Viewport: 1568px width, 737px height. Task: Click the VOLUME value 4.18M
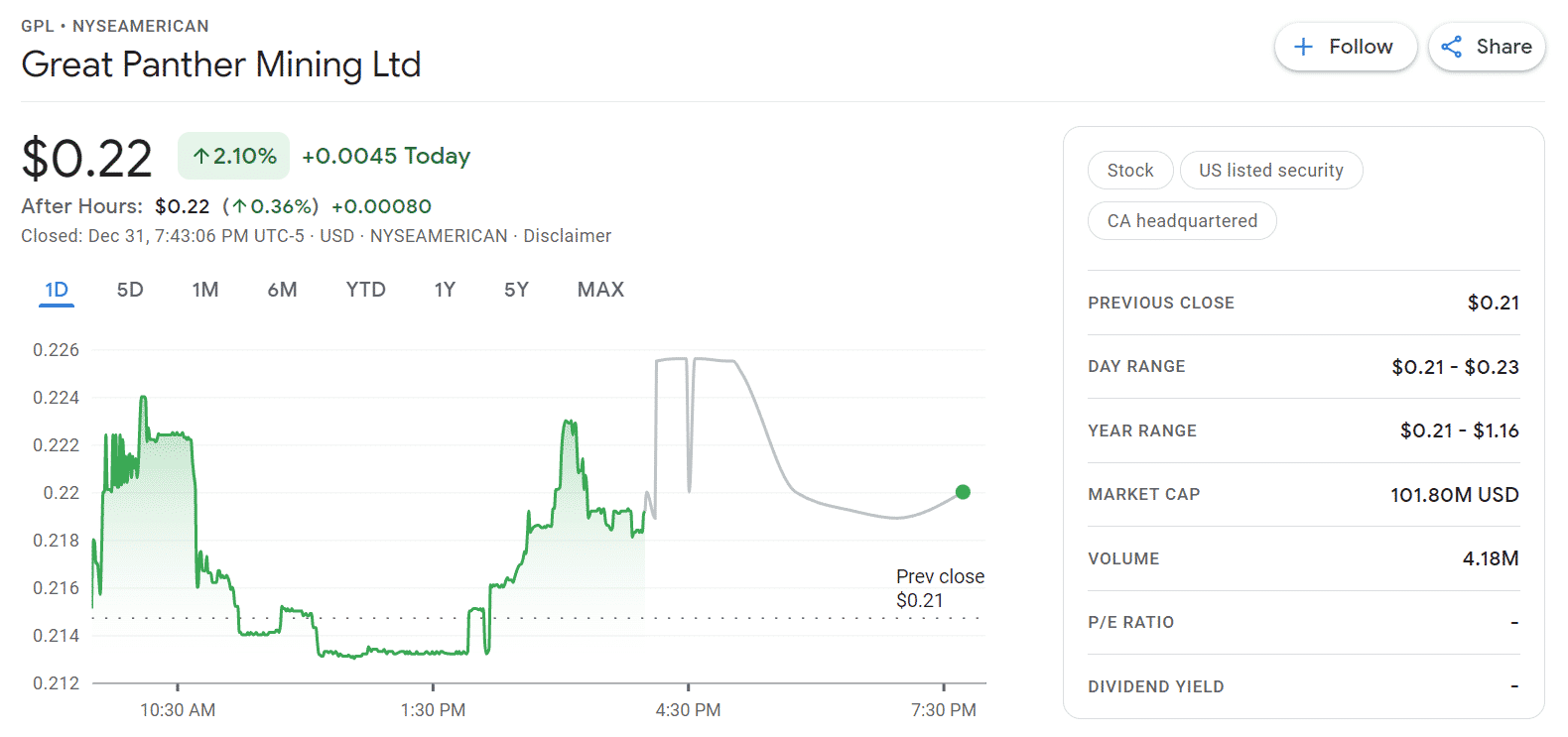[1491, 558]
